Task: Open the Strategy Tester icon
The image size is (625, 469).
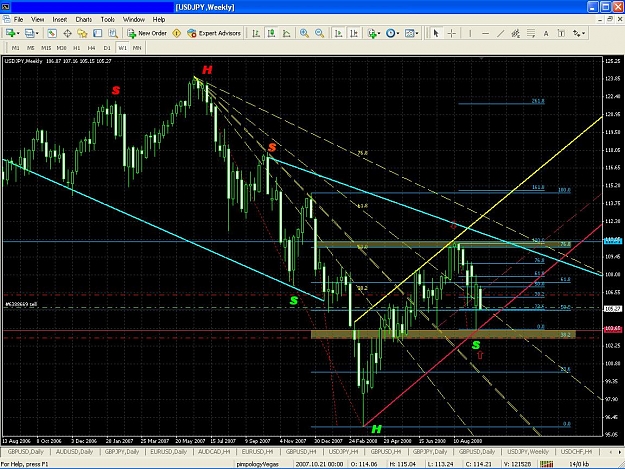Action: click(x=113, y=33)
